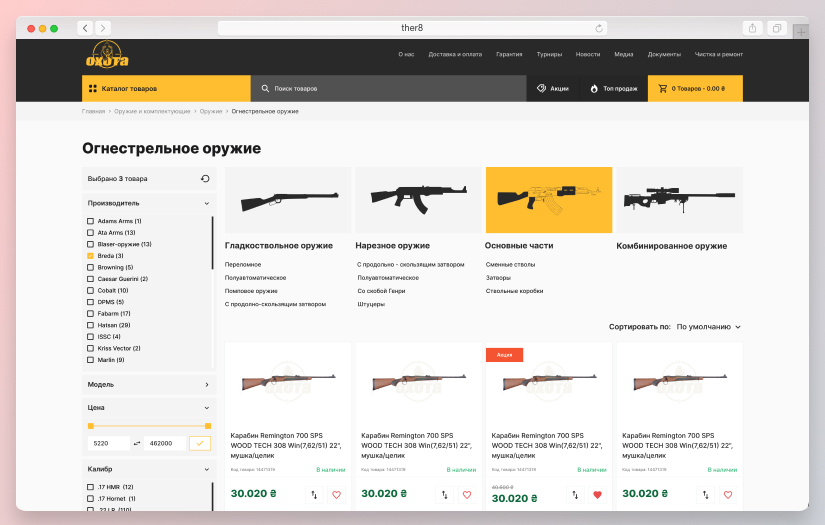Click the Топ продаж flame icon
The width and height of the screenshot is (825, 525).
(594, 88)
